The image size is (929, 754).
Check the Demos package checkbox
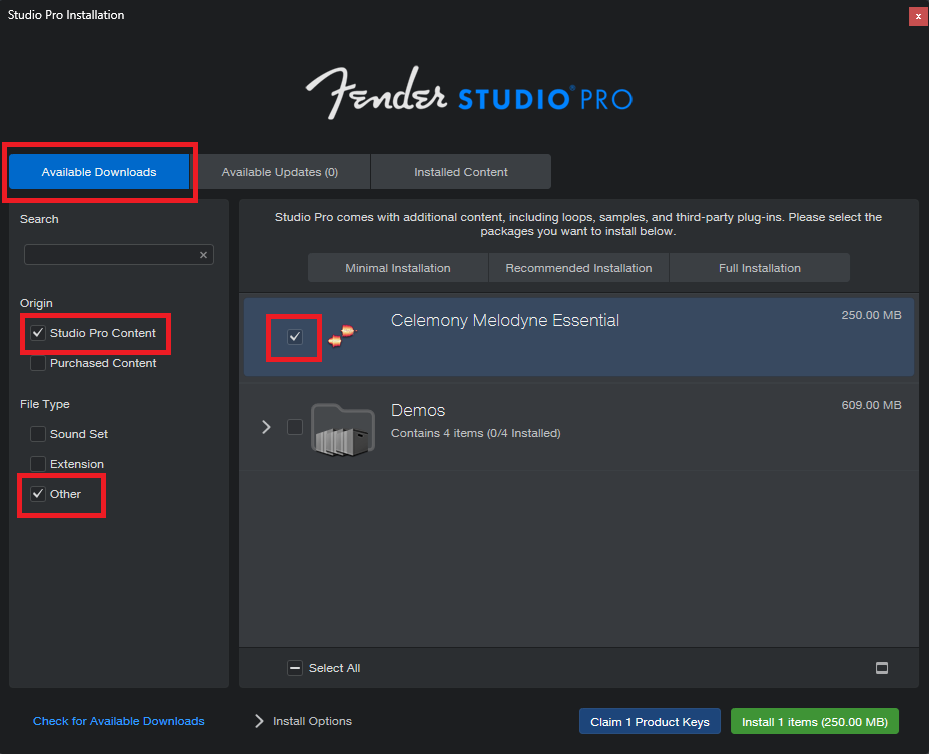[x=294, y=426]
